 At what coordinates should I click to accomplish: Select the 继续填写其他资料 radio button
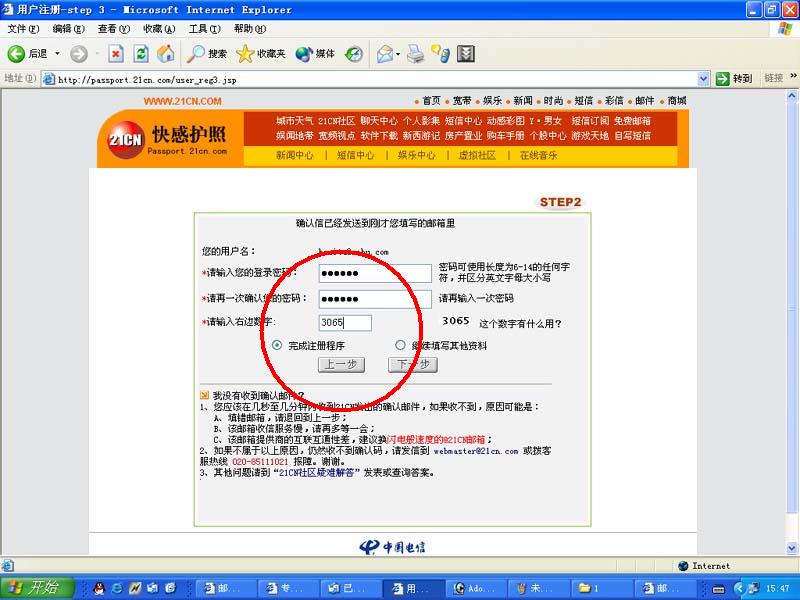pyautogui.click(x=401, y=345)
